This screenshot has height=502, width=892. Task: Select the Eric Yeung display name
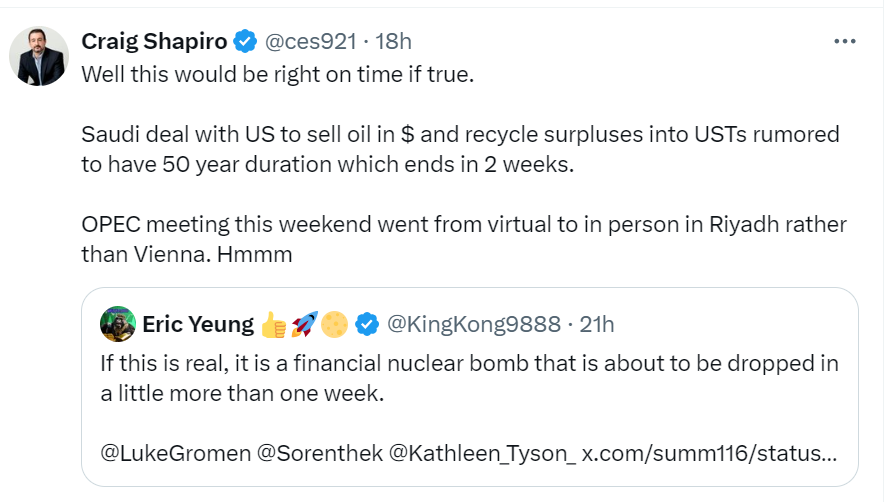(198, 324)
